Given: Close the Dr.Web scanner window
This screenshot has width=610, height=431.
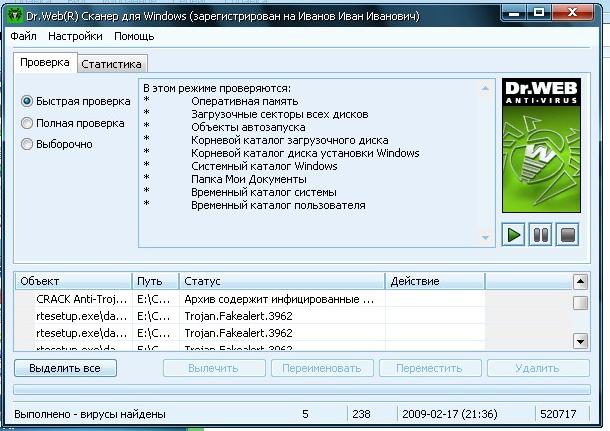Looking at the screenshot, I should click(x=572, y=13).
